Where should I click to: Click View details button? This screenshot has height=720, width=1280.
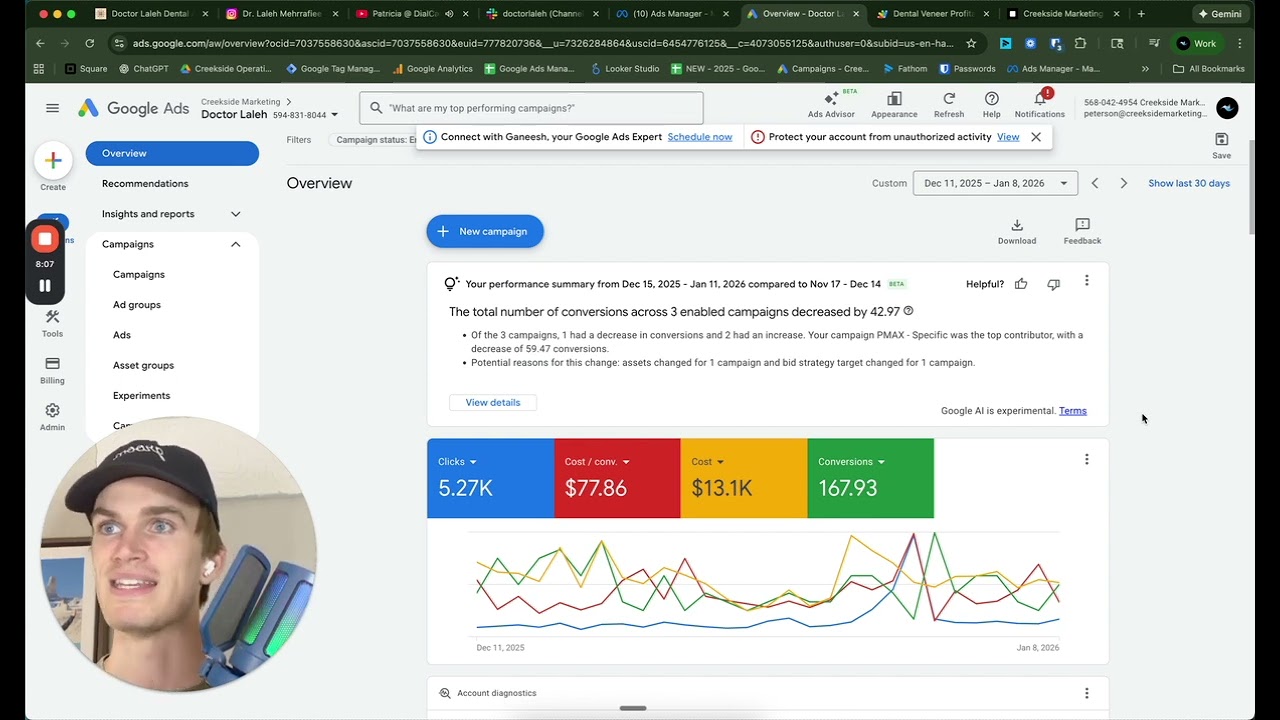coord(493,402)
